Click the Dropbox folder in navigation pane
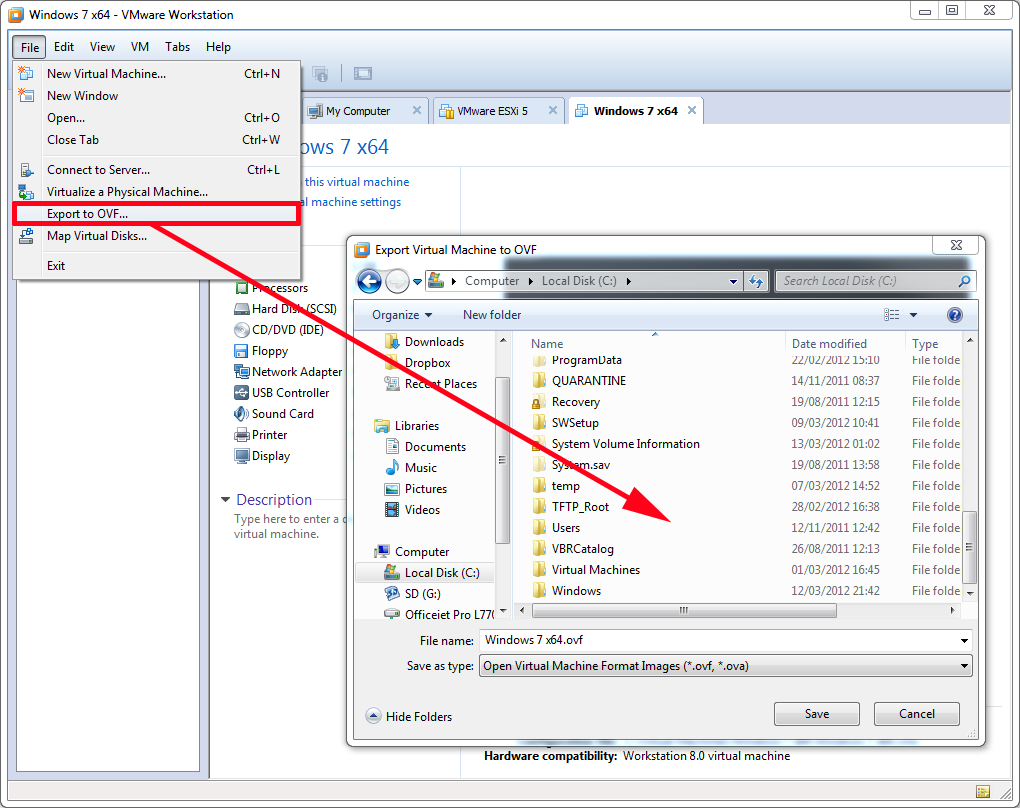Screen dimensions: 1020x808 pos(427,363)
